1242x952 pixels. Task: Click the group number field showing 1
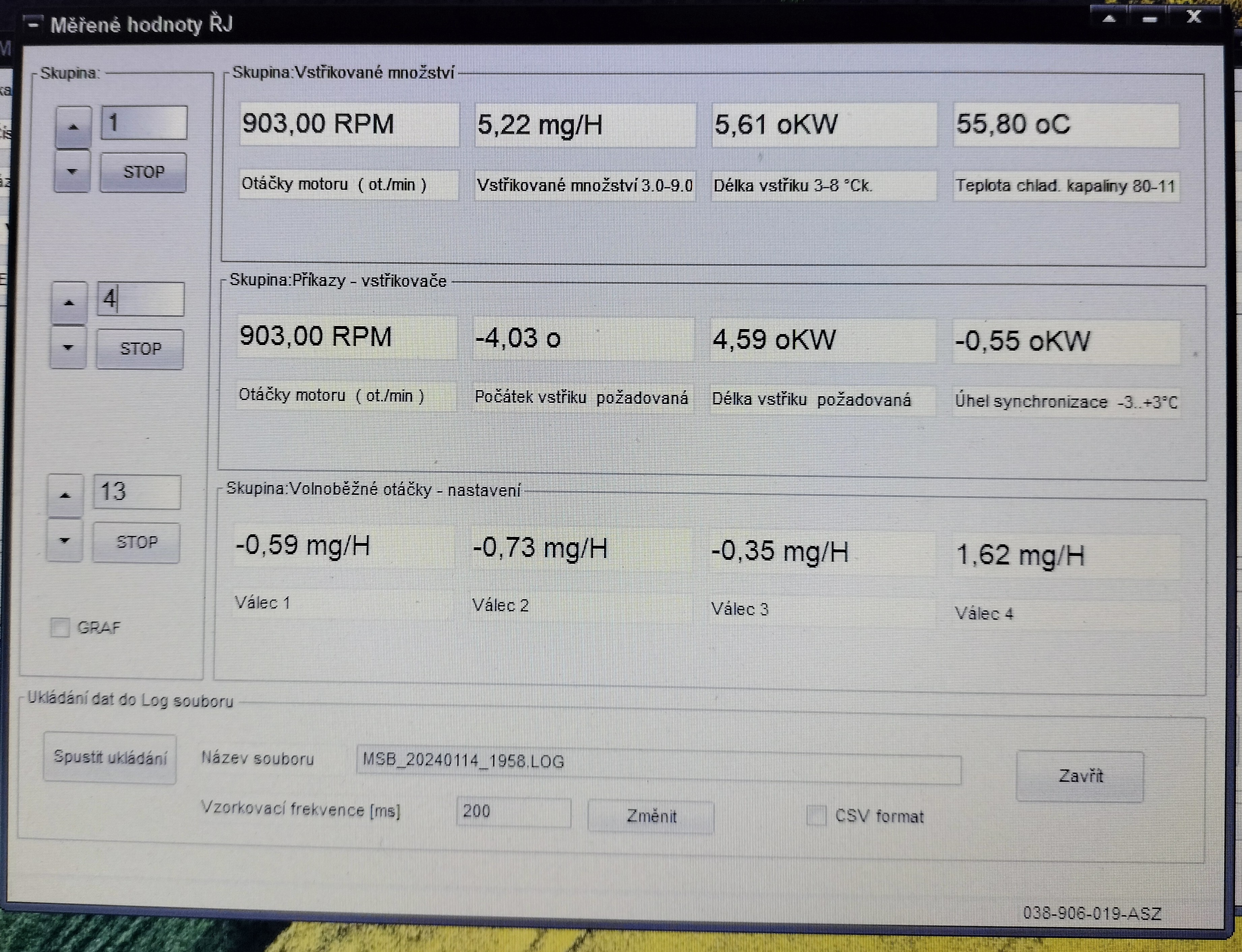[x=144, y=123]
